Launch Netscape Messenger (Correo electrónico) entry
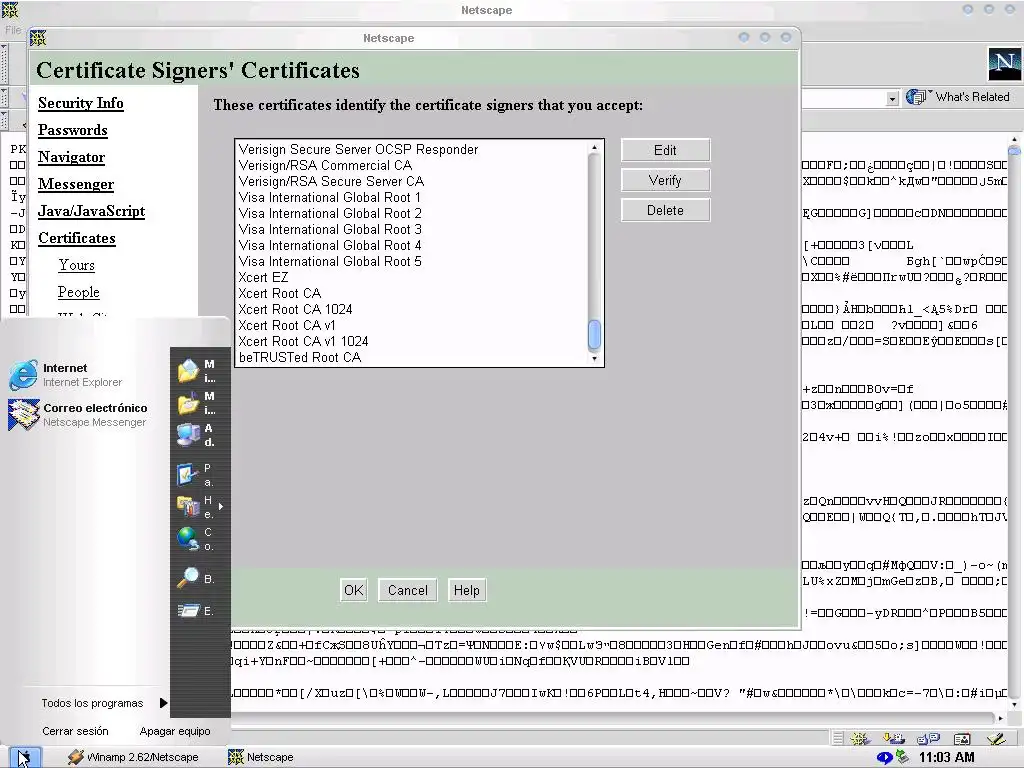 (78, 415)
